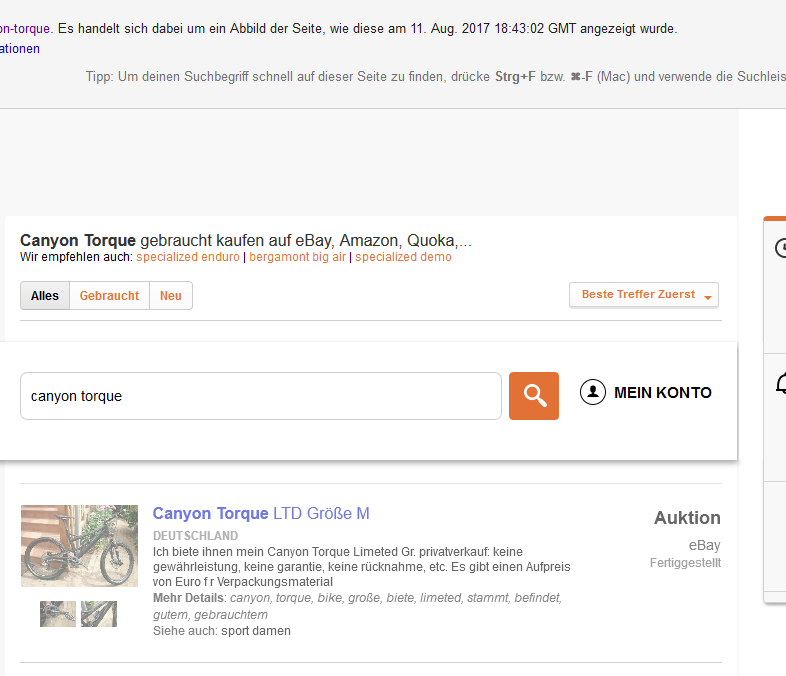Click the Fertiggestellt status text

coord(685,563)
